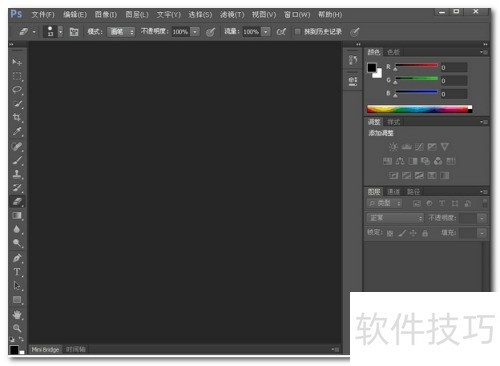
Task: Open the 模式 eraser mode dropdown
Action: click(121, 32)
